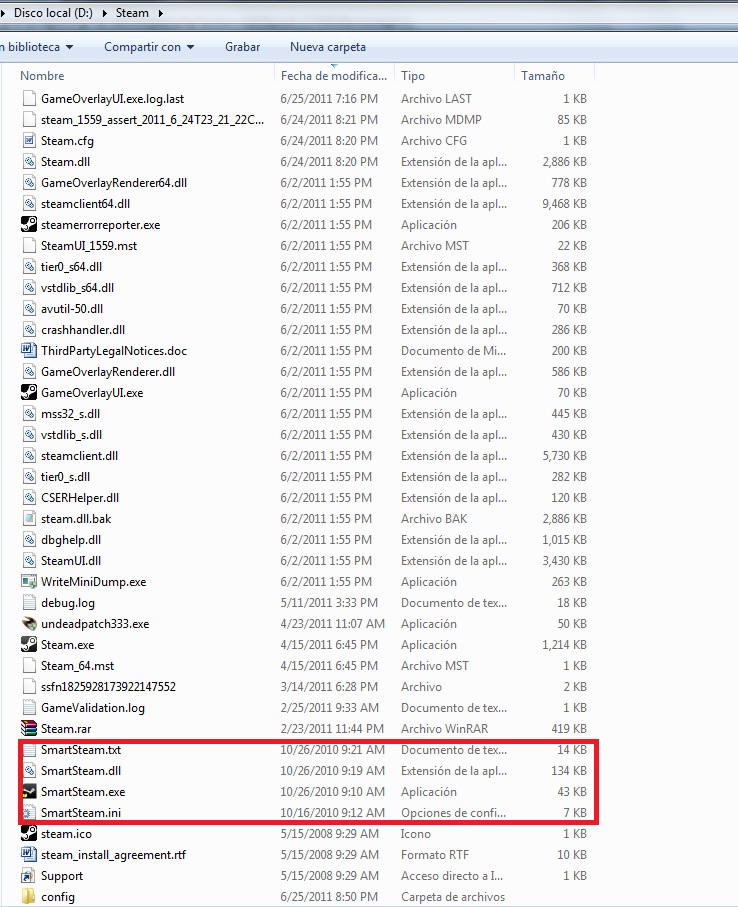Click the ThirdPartyLegalNotices.doc Word icon
Viewport: 738px width, 907px height.
pyautogui.click(x=29, y=351)
